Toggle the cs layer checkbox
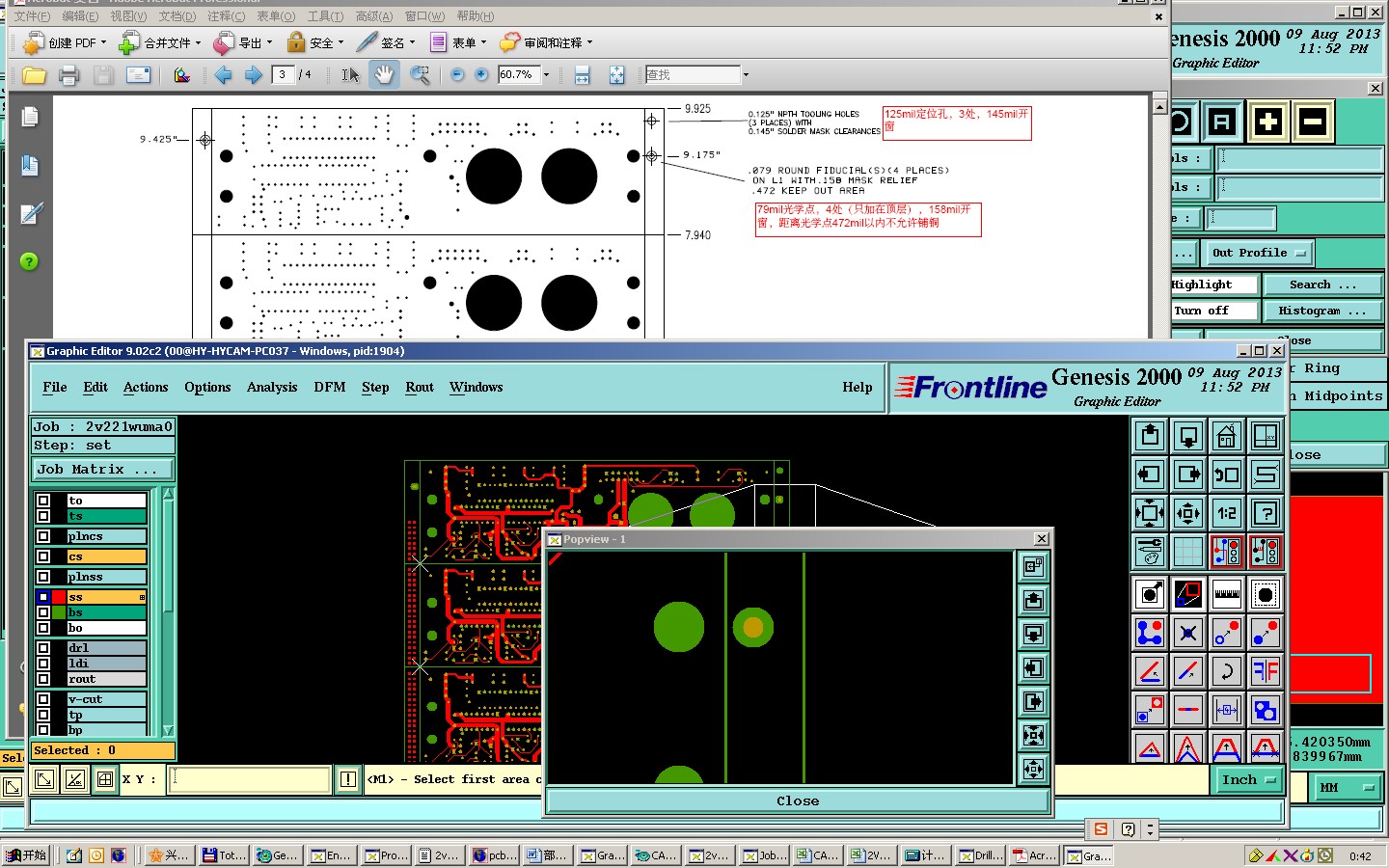The width and height of the screenshot is (1389, 868). pyautogui.click(x=43, y=556)
